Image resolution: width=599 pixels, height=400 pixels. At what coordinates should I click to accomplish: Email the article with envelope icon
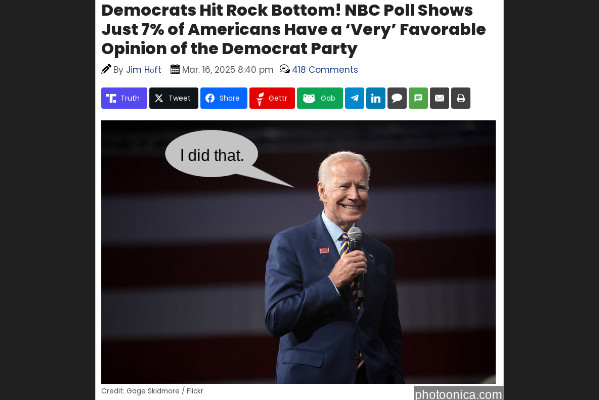click(x=439, y=98)
